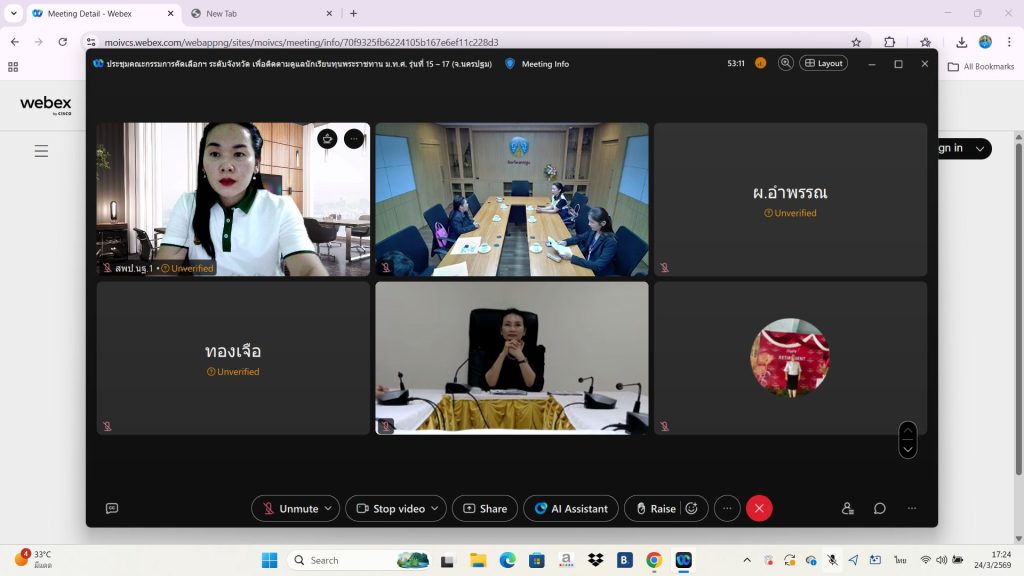
Task: Open the reactions emoji picker
Action: click(x=691, y=508)
